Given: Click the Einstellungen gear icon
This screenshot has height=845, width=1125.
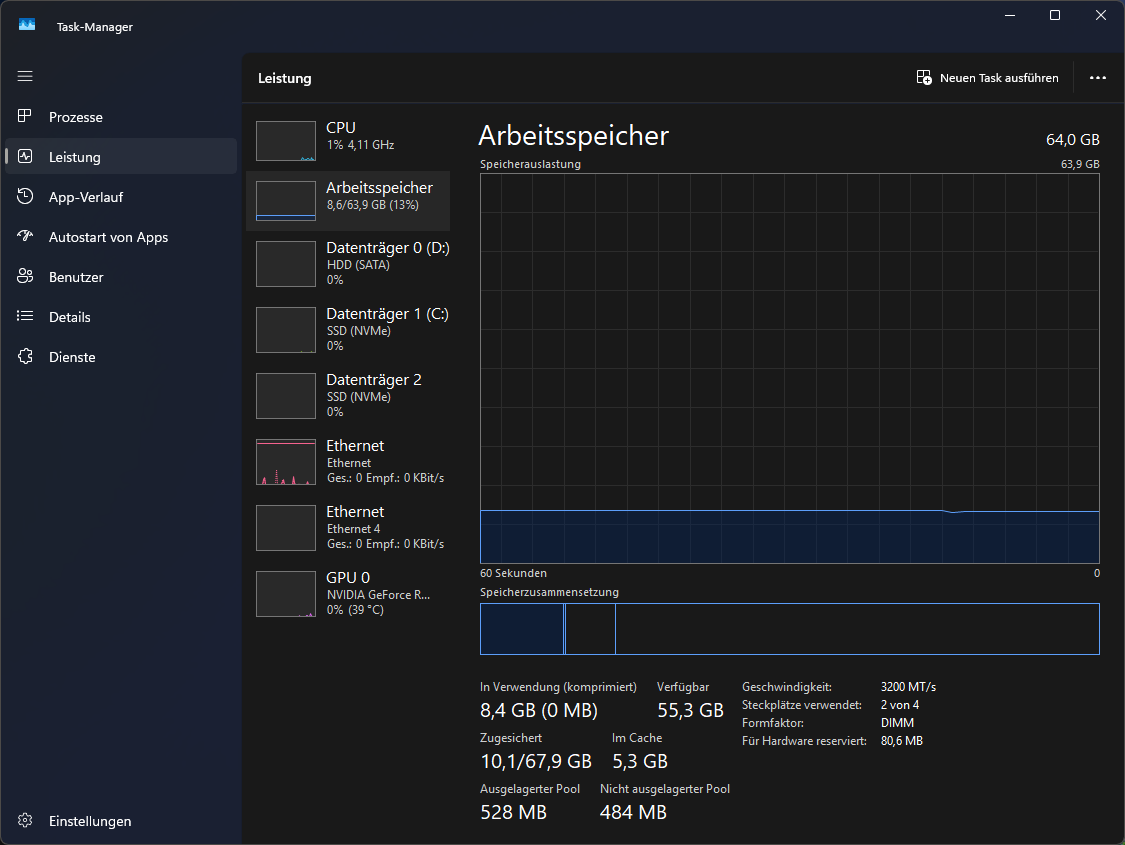Looking at the screenshot, I should [25, 821].
